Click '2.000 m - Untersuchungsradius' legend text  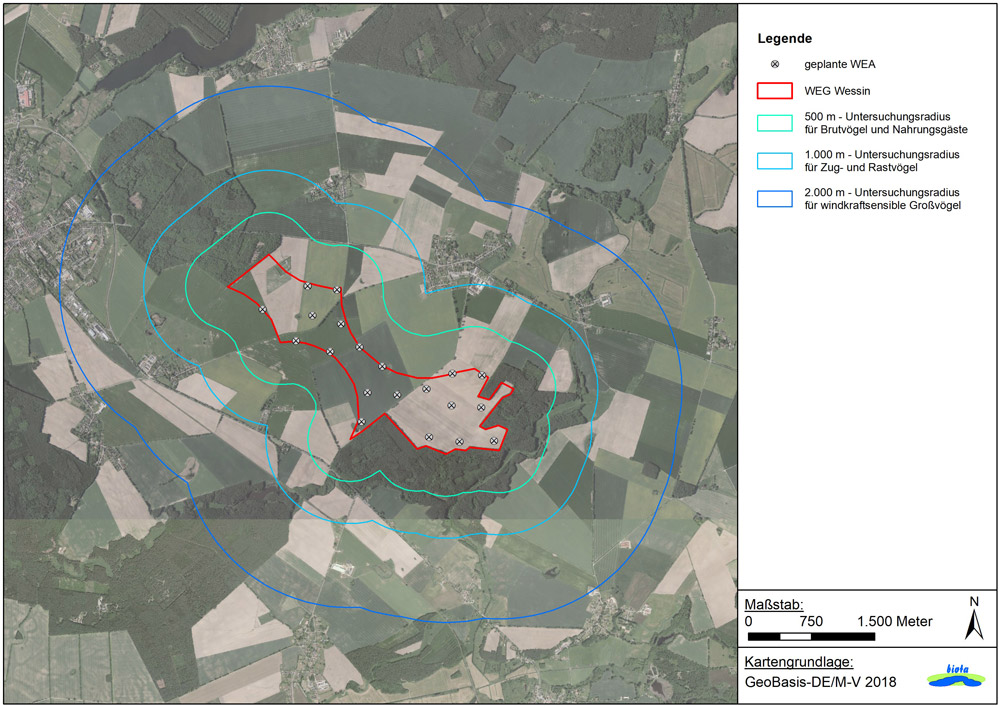(x=882, y=192)
